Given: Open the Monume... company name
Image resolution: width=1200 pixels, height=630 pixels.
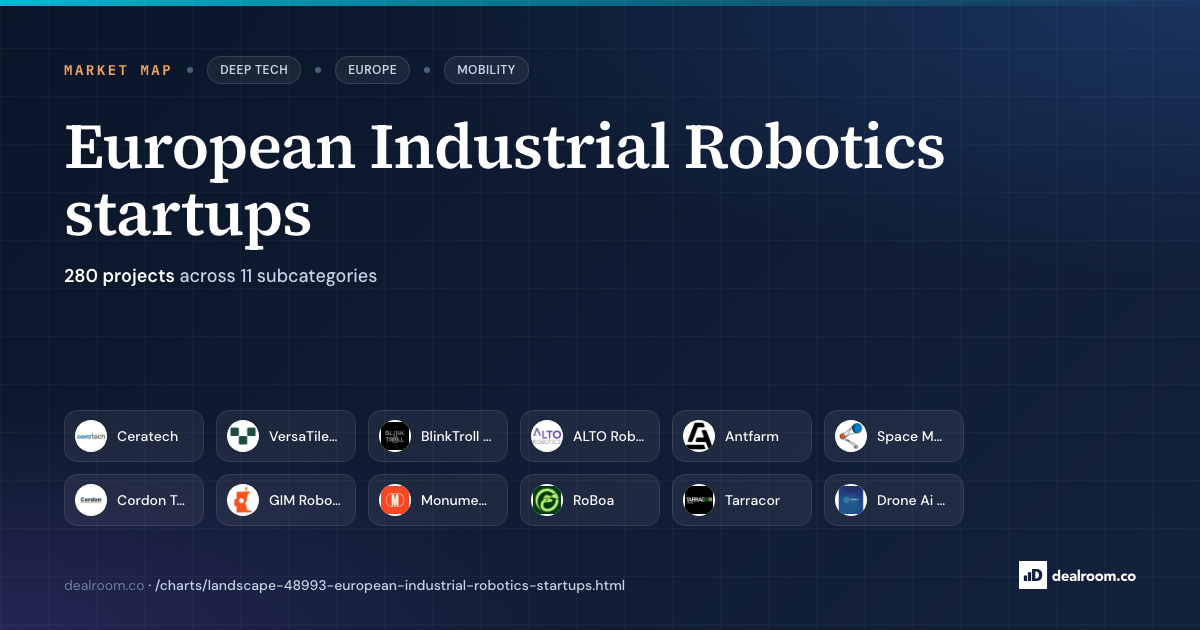Looking at the screenshot, I should tap(454, 500).
